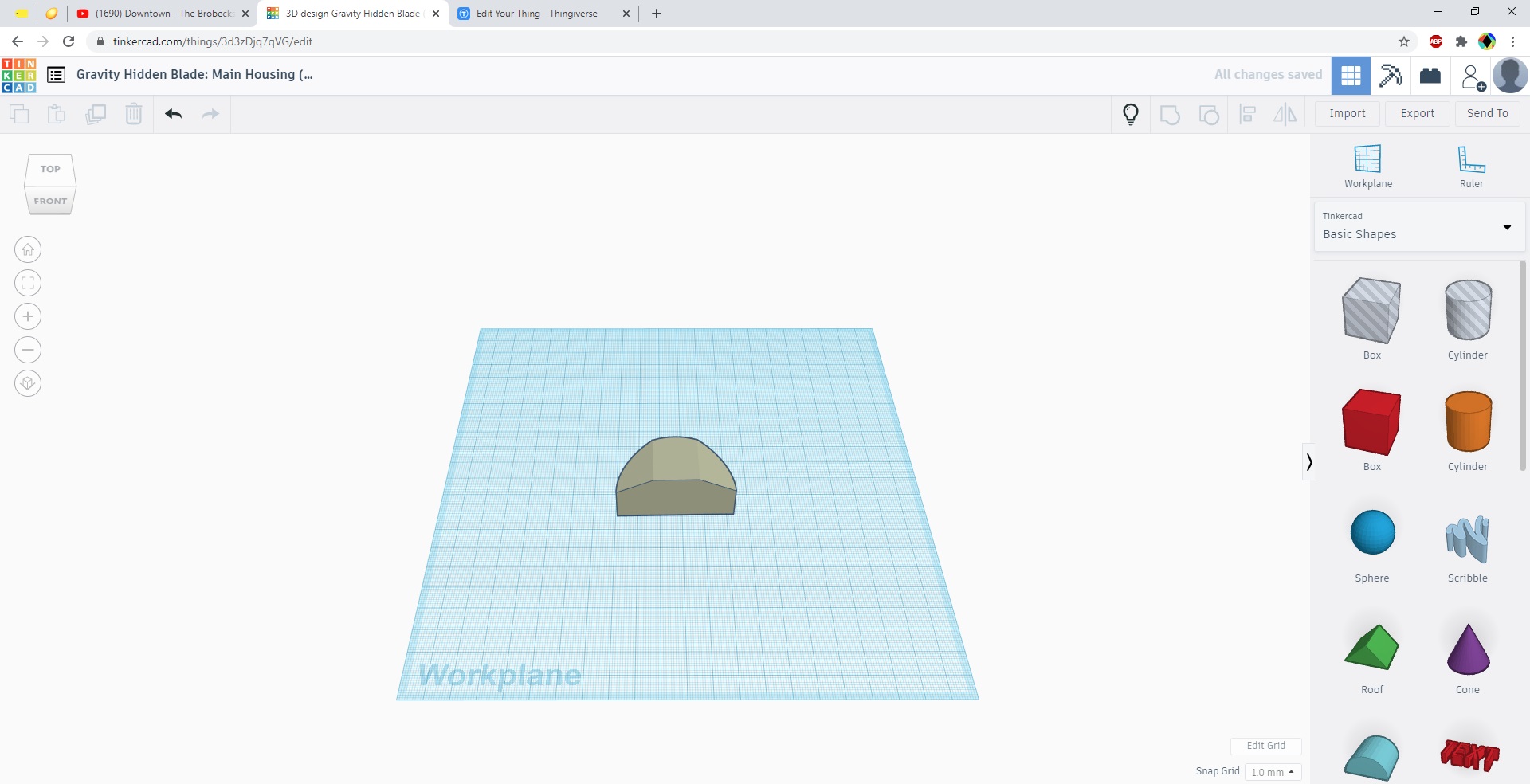
Task: Click Fit all in view icon
Action: coord(28,283)
